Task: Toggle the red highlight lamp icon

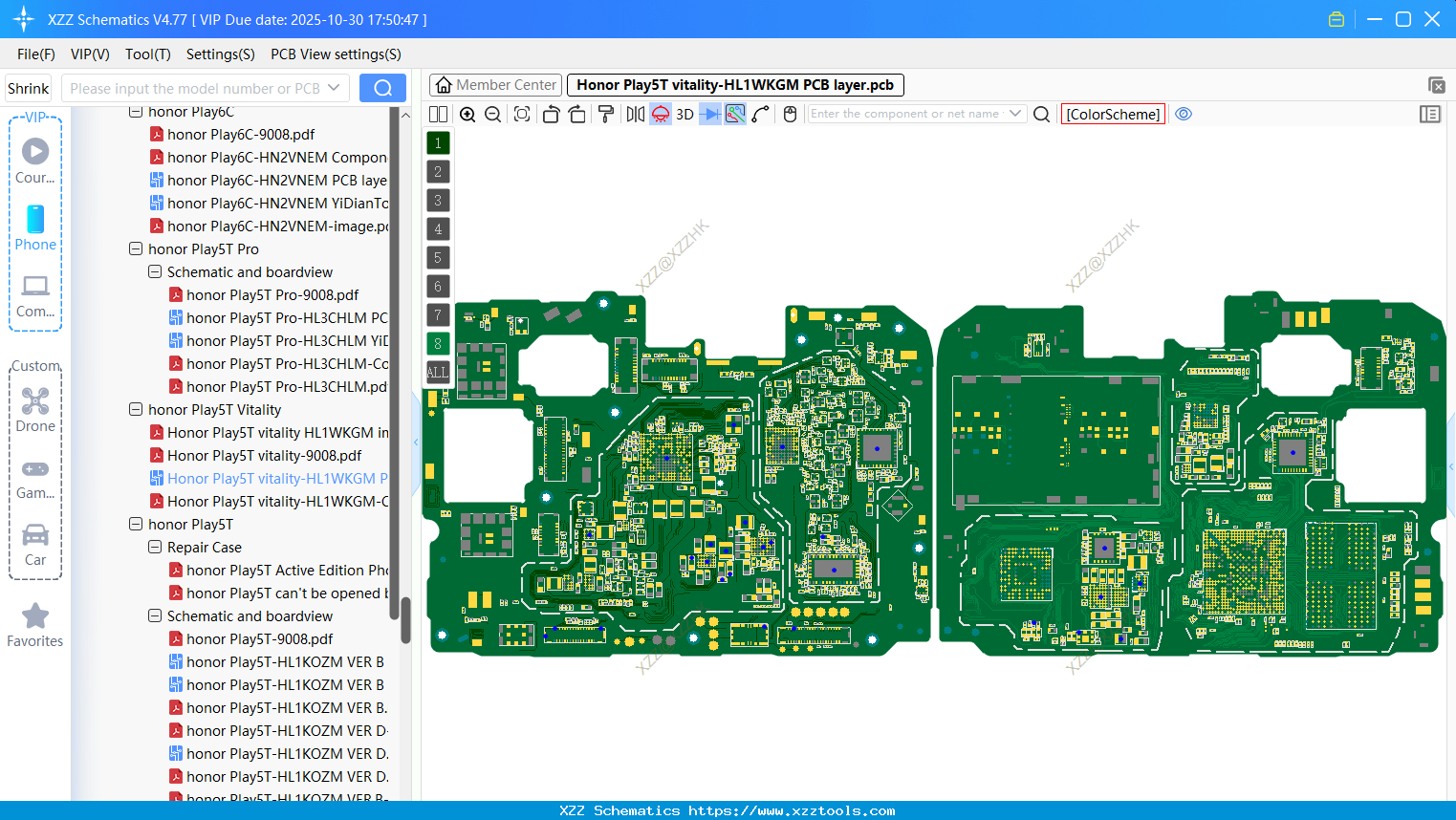Action: (661, 114)
